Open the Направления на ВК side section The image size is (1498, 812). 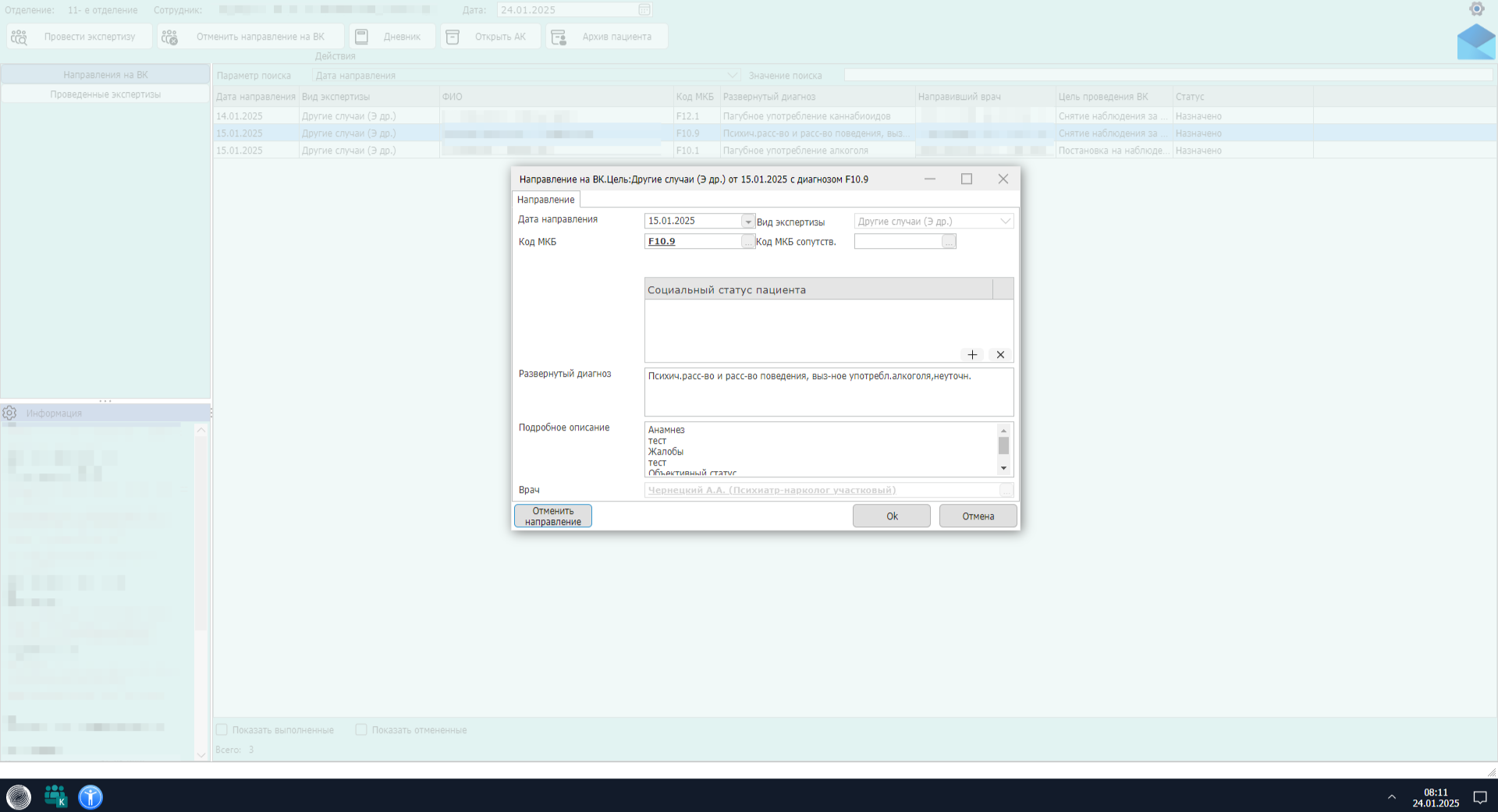tap(105, 75)
